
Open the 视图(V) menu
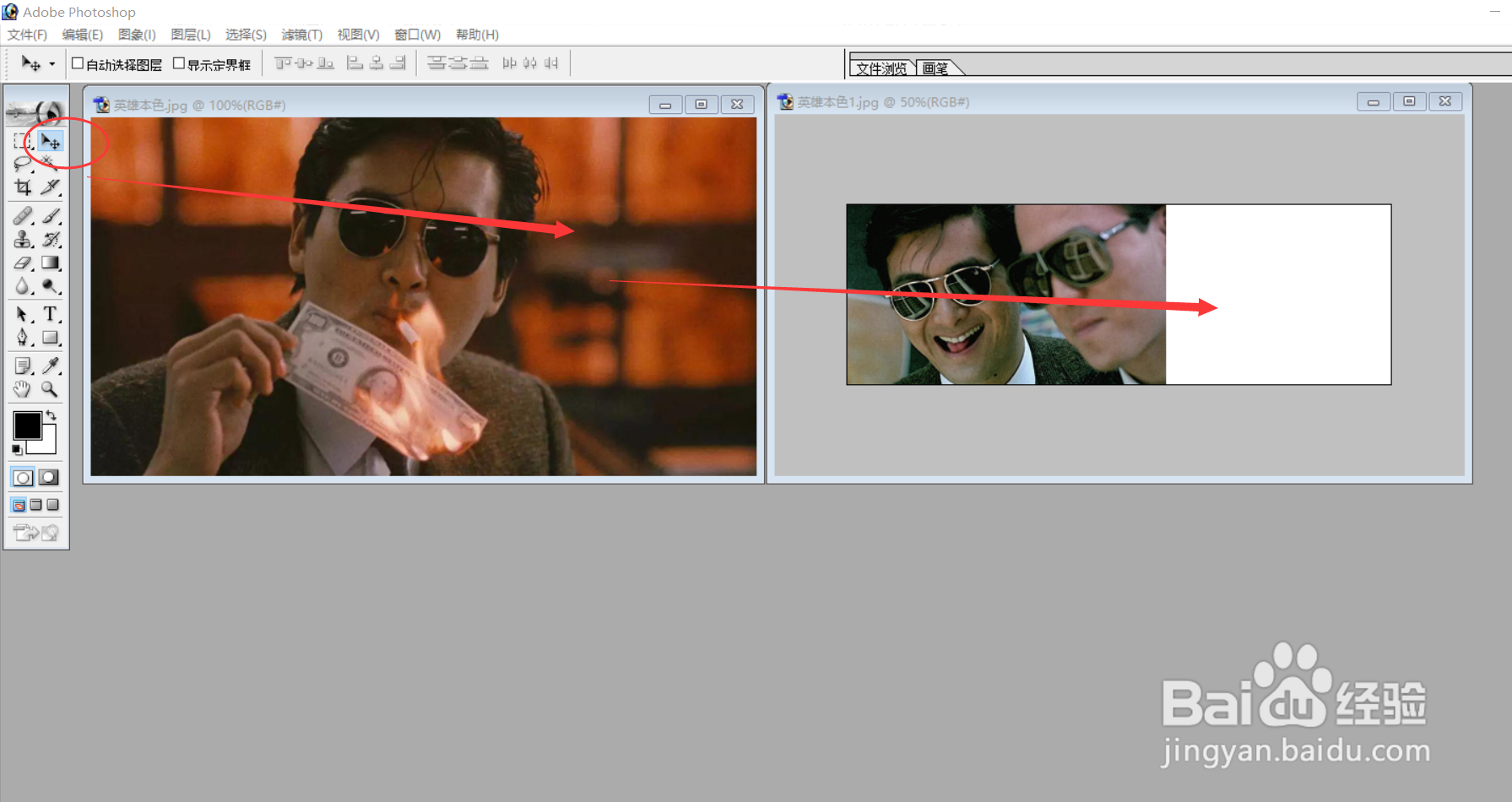tap(358, 35)
